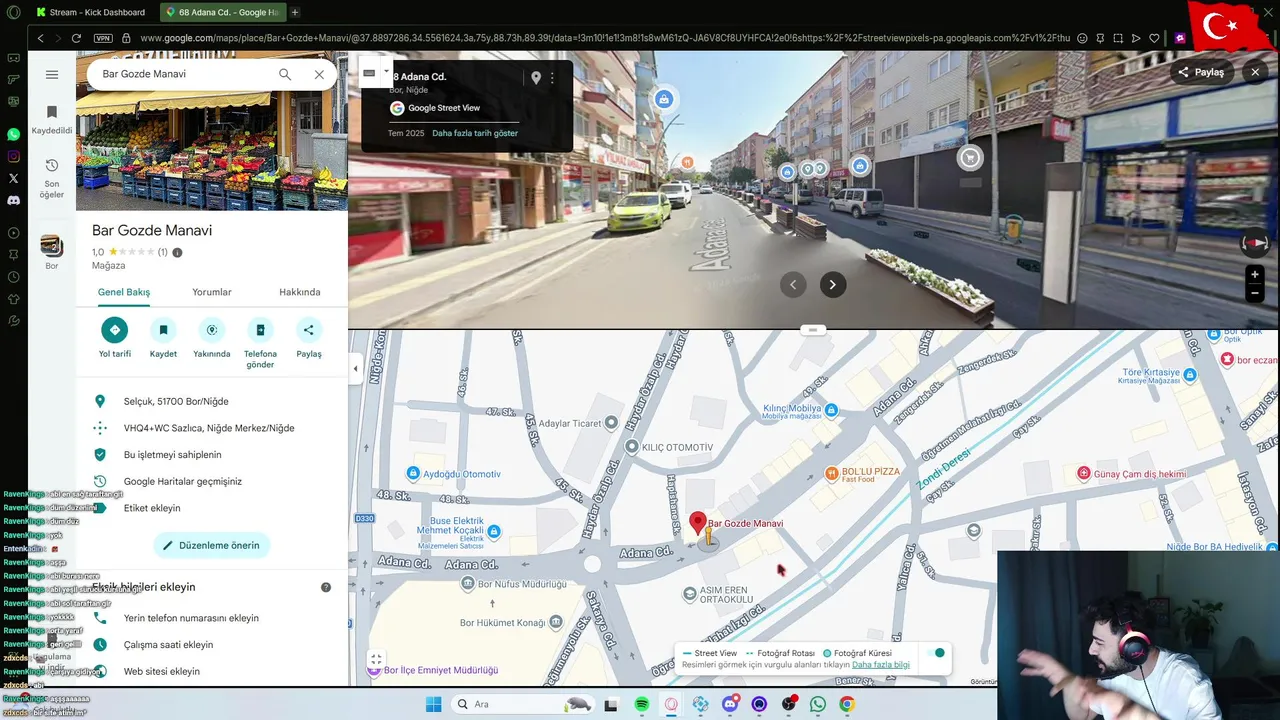The height and width of the screenshot is (720, 1280).
Task: Click Aydoğdu Otomotiv marker on map
Action: (413, 473)
